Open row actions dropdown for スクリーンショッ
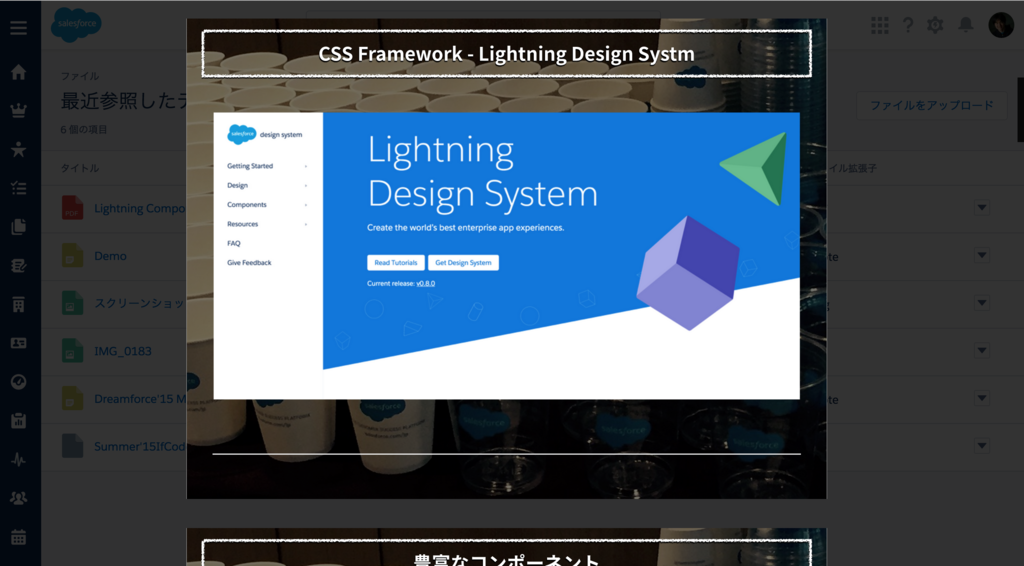The width and height of the screenshot is (1024, 566). tap(982, 303)
